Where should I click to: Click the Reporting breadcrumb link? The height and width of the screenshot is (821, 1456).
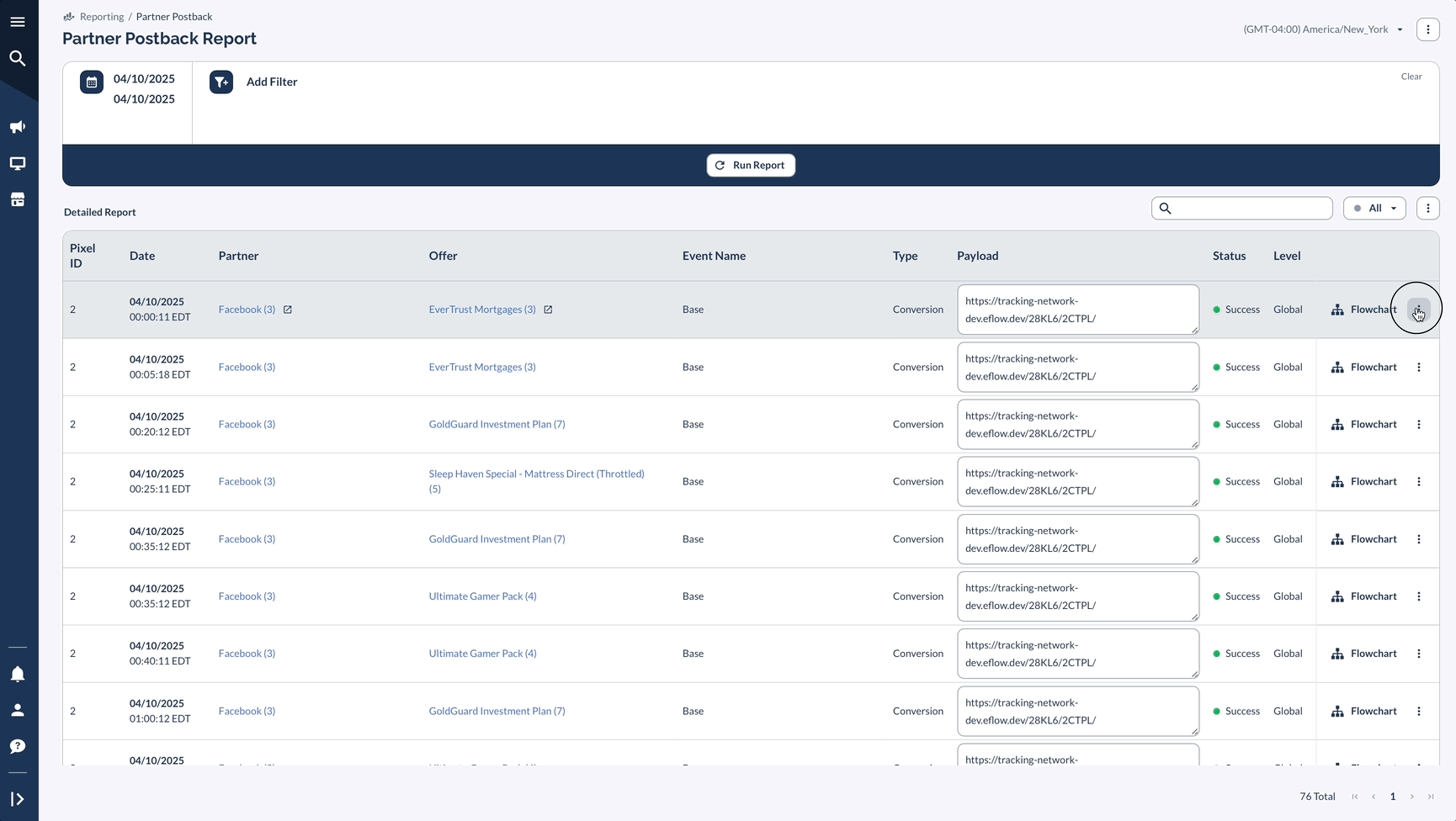coord(102,17)
